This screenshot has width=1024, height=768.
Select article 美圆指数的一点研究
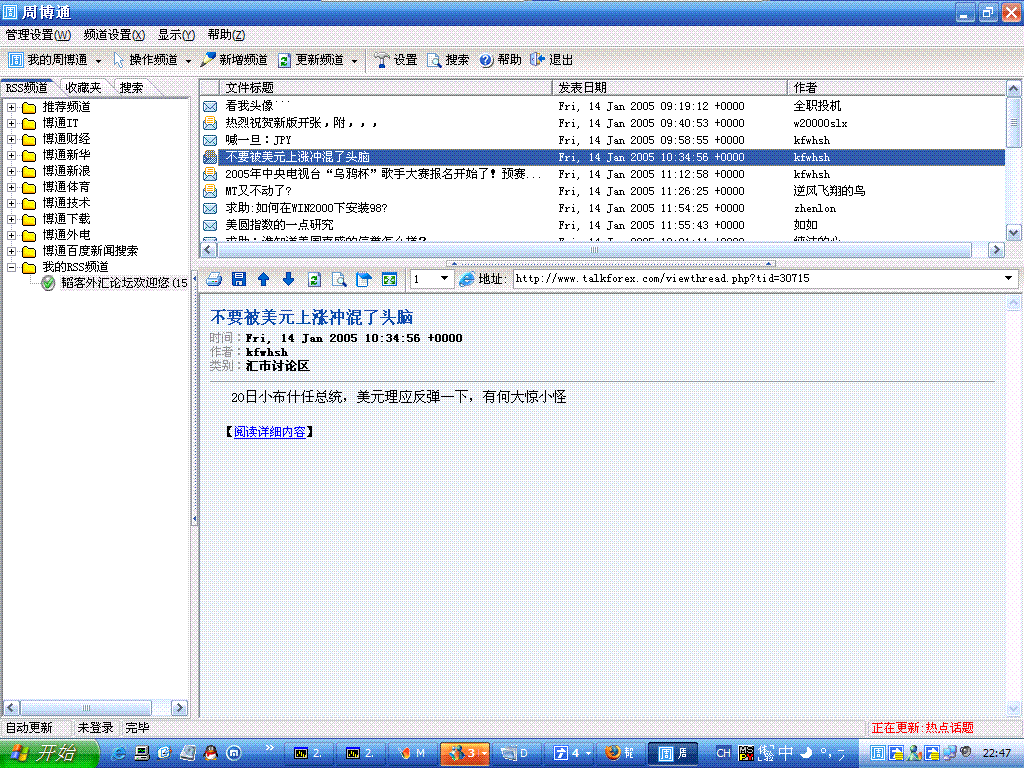pos(279,225)
